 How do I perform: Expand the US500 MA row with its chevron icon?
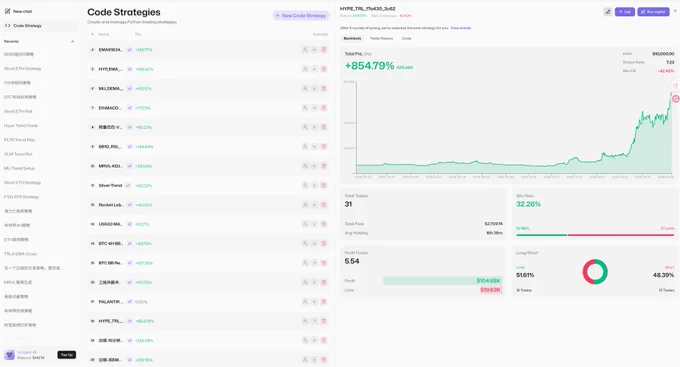(314, 224)
